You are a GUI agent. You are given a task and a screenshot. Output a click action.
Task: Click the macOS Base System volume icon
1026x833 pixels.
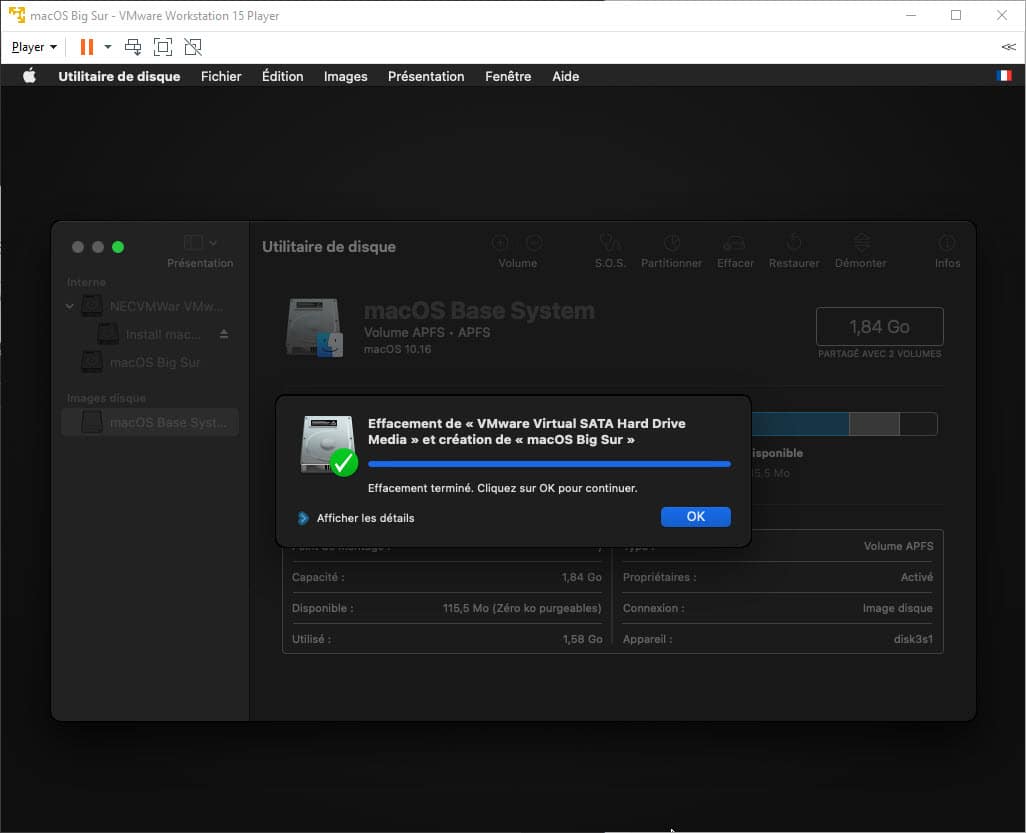pyautogui.click(x=315, y=327)
